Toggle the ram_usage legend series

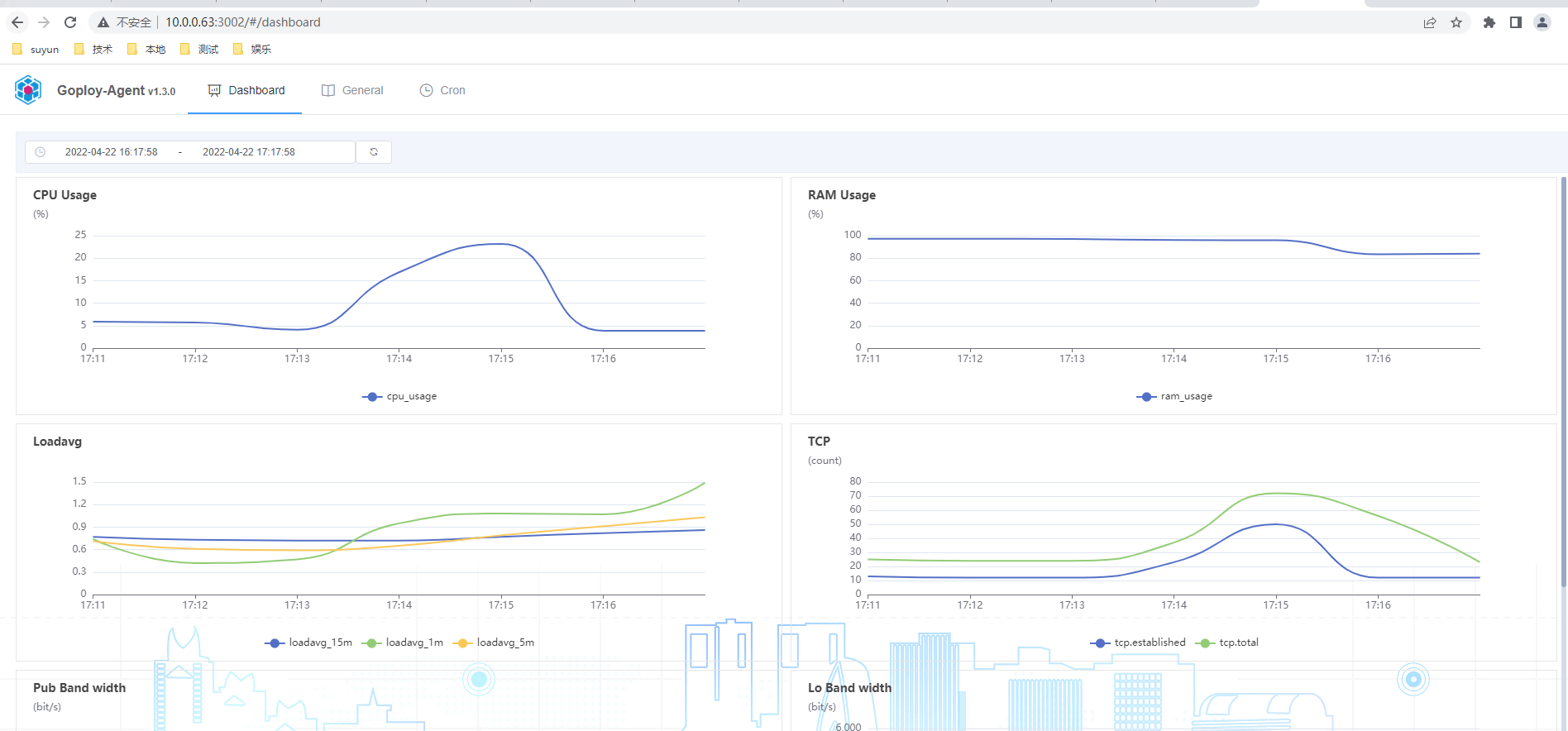pyautogui.click(x=1174, y=397)
